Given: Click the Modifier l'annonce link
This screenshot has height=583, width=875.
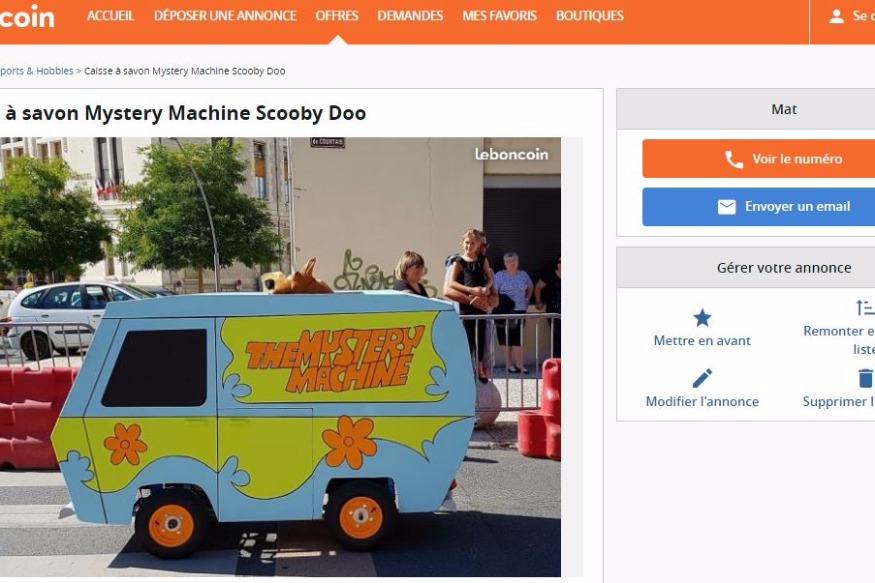Looking at the screenshot, I should click(702, 402).
